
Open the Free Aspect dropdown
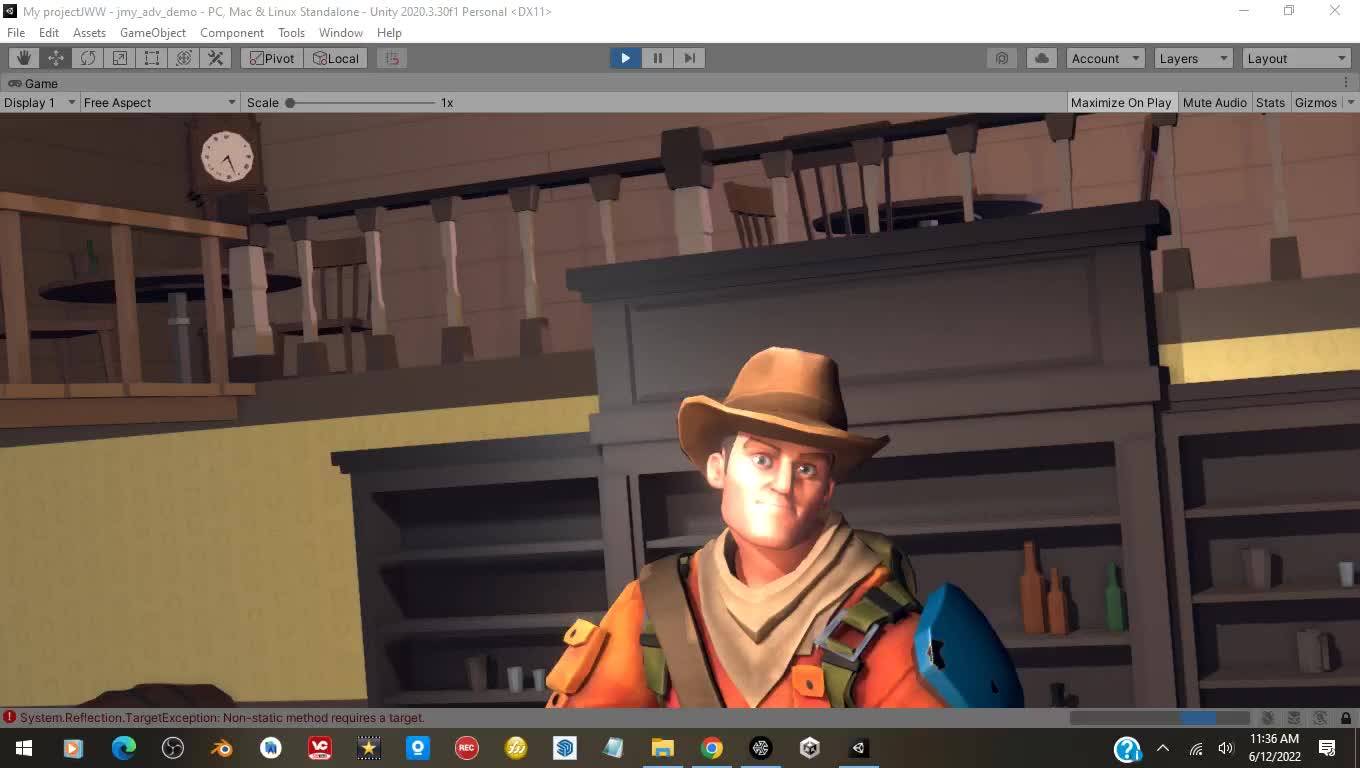[160, 102]
